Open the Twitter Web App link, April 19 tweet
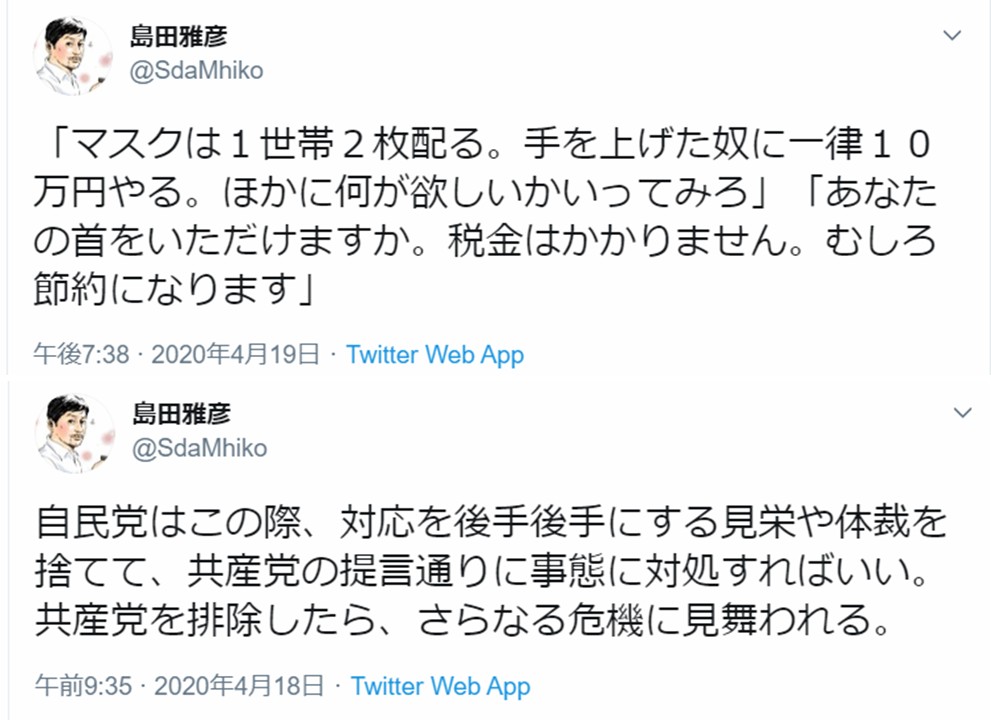 435,355
